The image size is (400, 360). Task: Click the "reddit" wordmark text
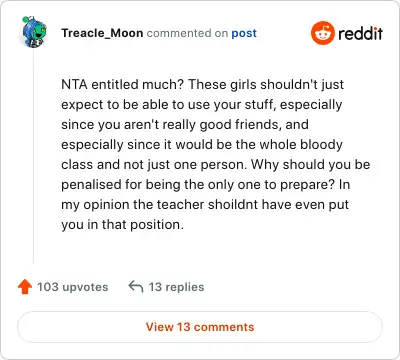(x=360, y=33)
